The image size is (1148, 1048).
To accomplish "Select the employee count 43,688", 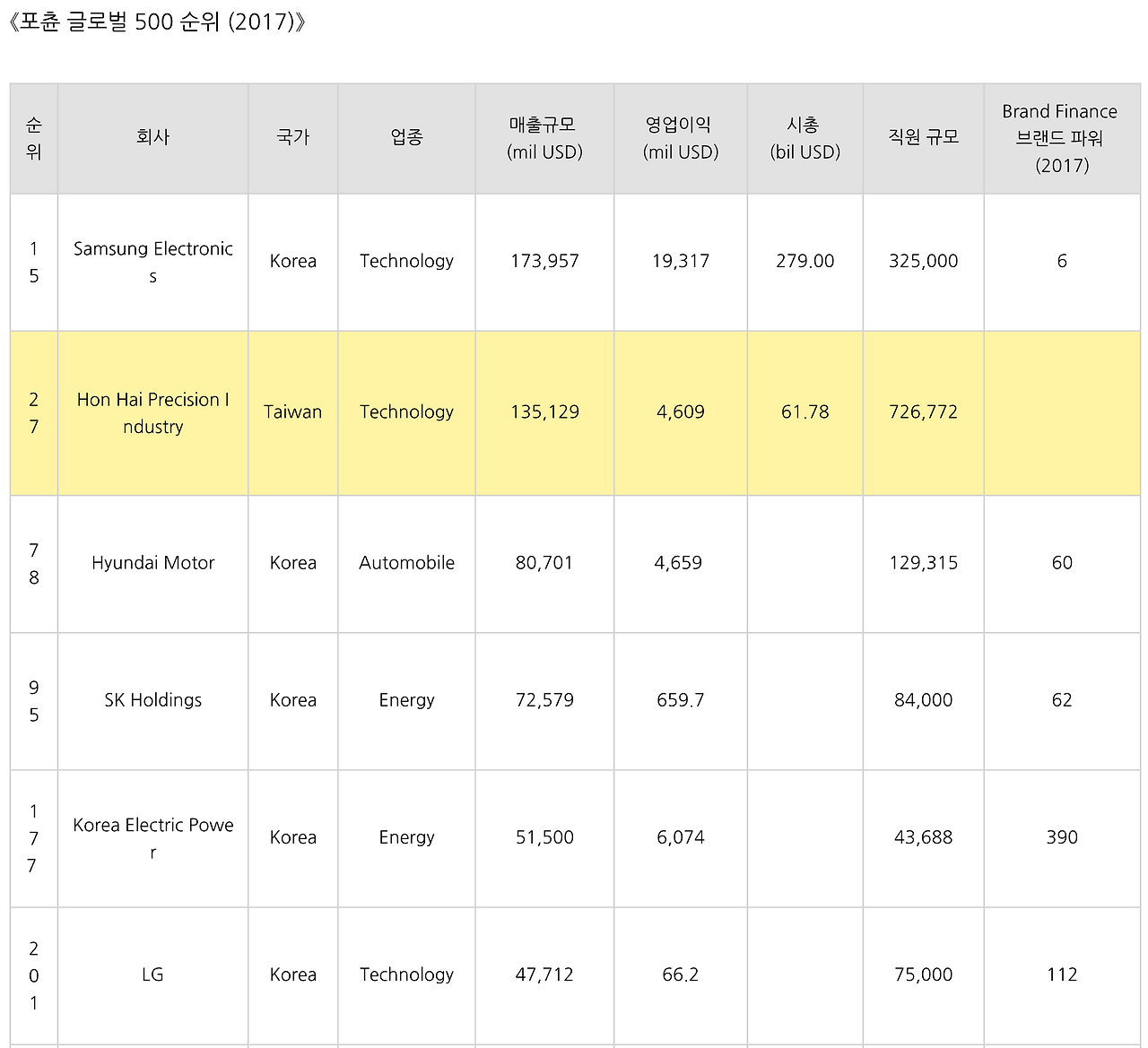I will pyautogui.click(x=924, y=837).
